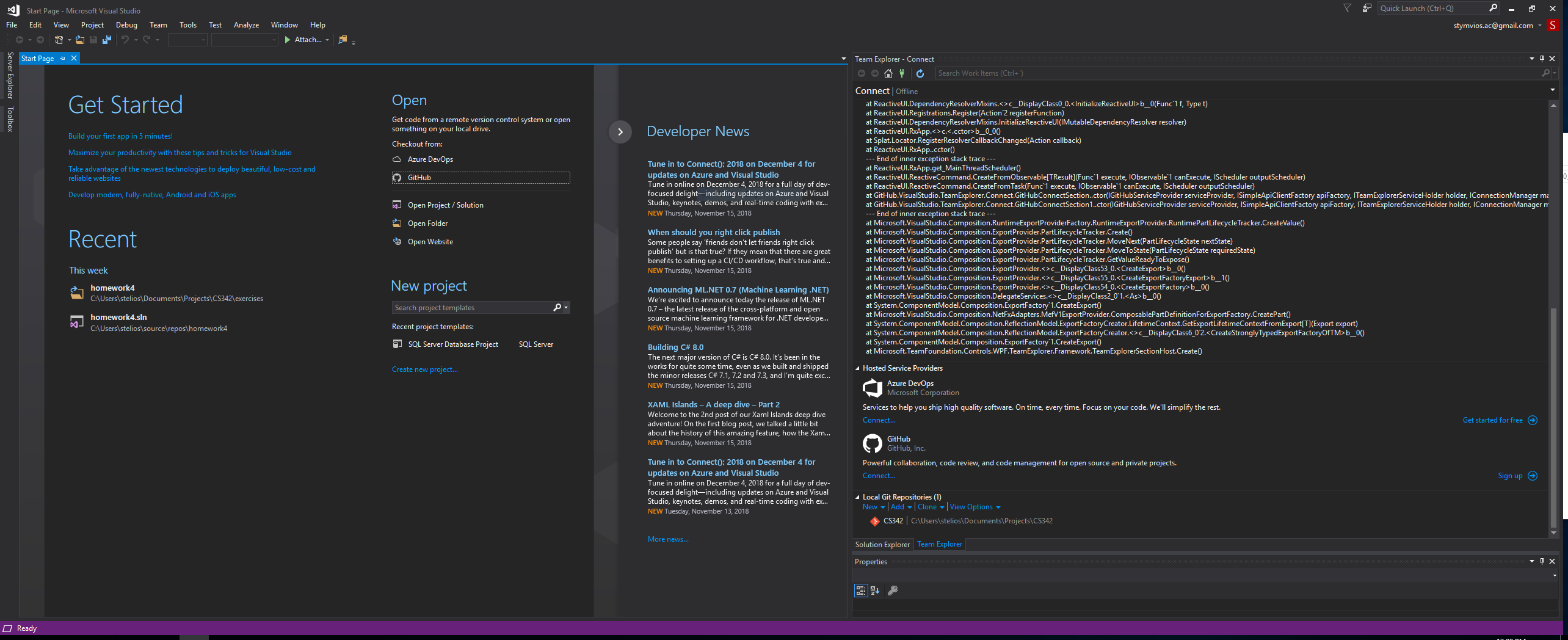This screenshot has height=640, width=1568.
Task: Click the Alphabetical sort icon in Properties
Action: click(x=875, y=591)
